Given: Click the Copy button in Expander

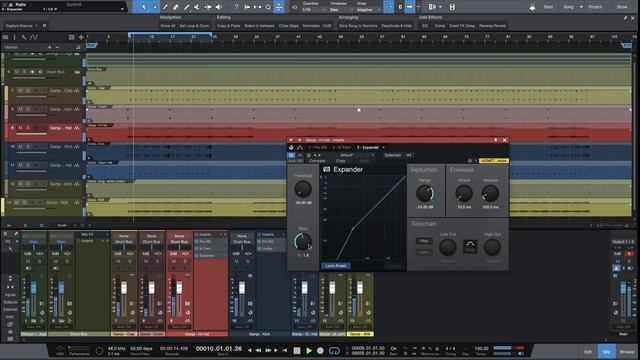Looking at the screenshot, I should point(341,161).
